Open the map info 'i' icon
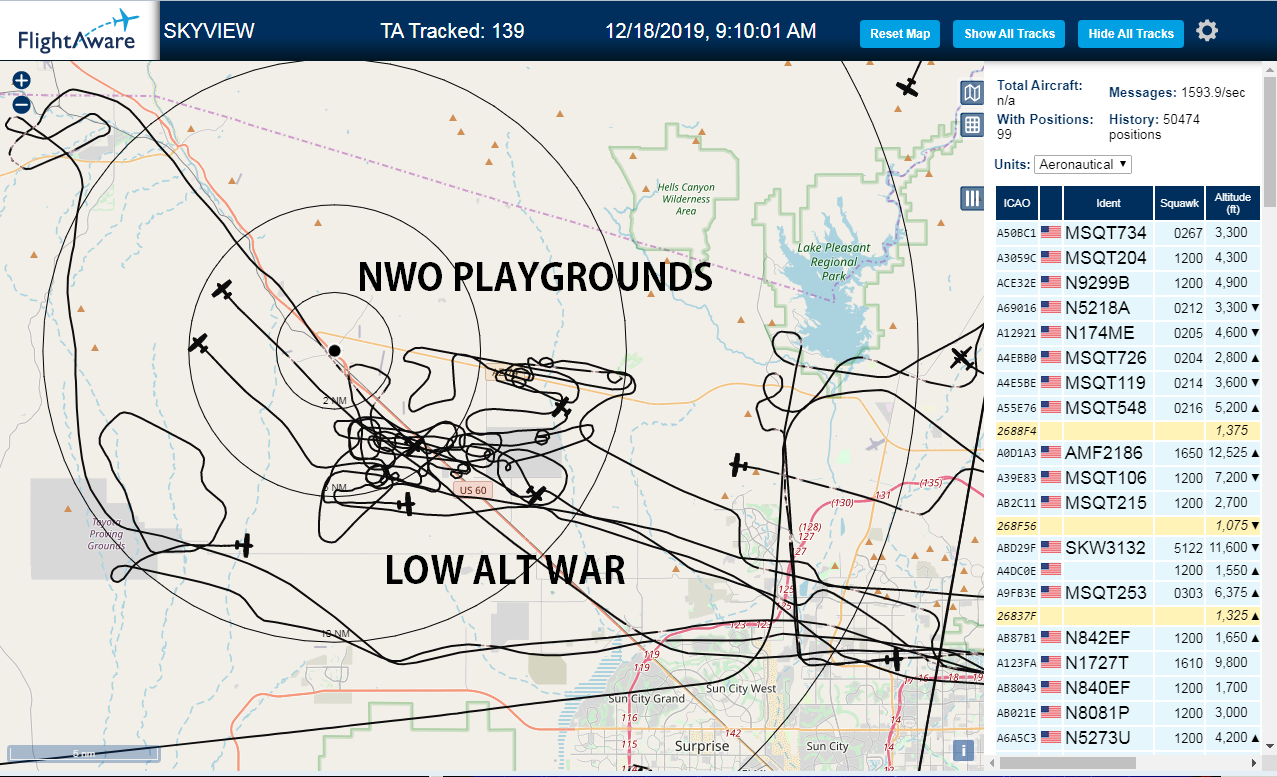Viewport: 1277px width, 777px height. click(x=963, y=750)
